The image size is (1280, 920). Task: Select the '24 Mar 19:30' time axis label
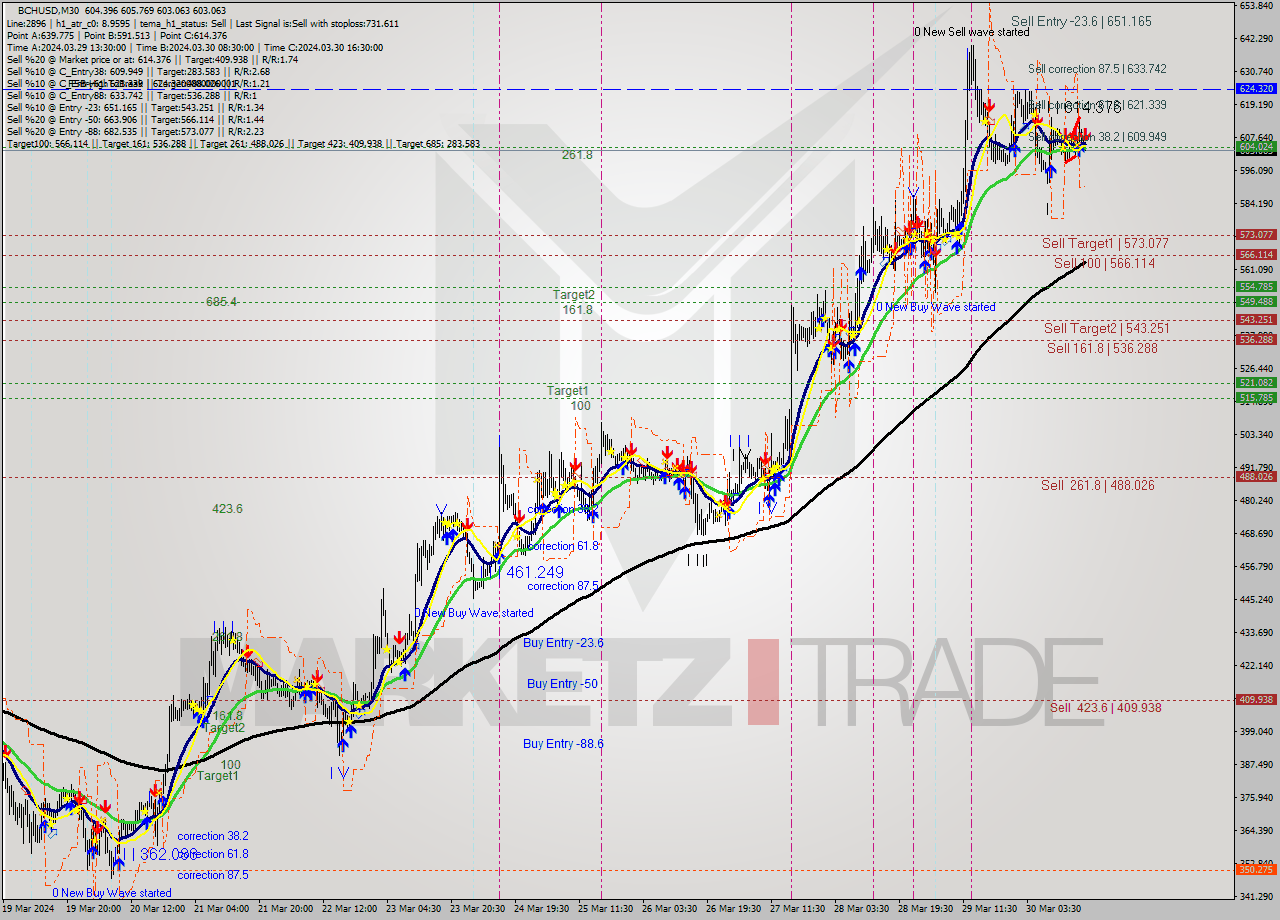541,909
